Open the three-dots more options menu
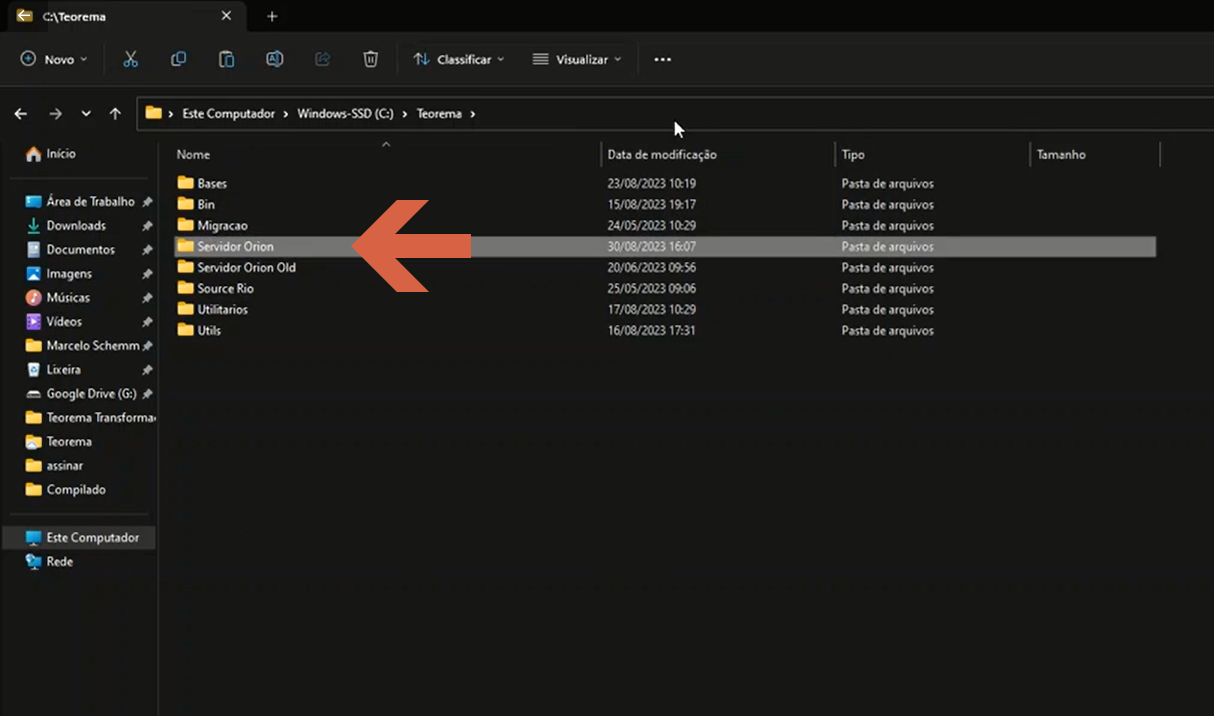The height and width of the screenshot is (716, 1214). tap(662, 59)
